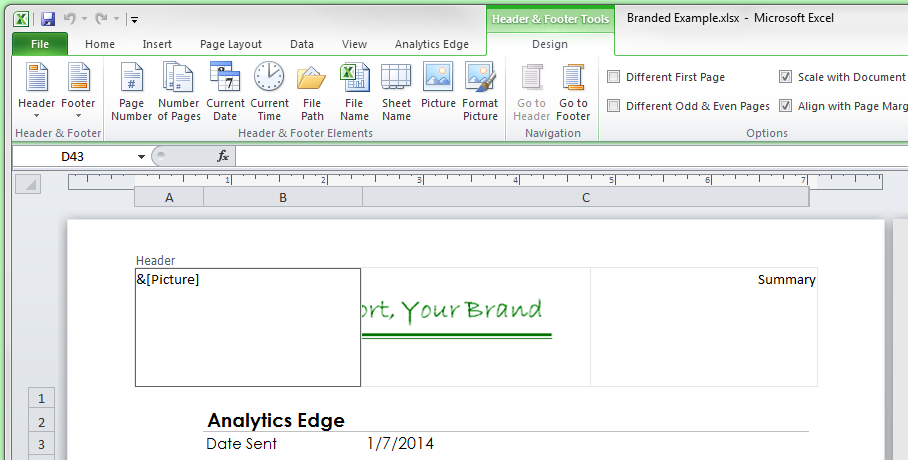Open the File menu tab
The image size is (908, 460).
pyautogui.click(x=40, y=44)
